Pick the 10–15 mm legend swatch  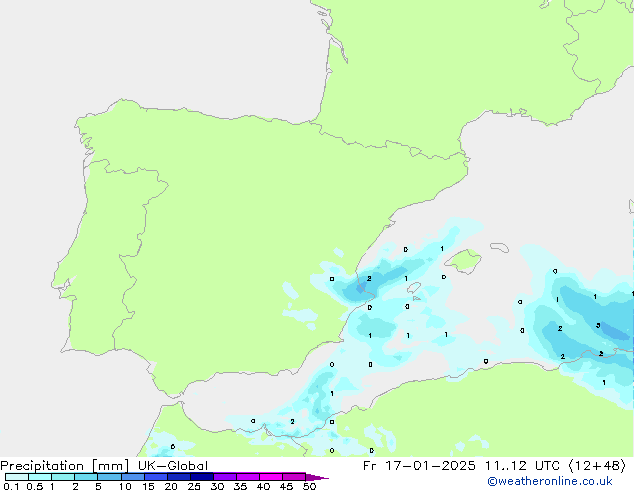pyautogui.click(x=133, y=477)
